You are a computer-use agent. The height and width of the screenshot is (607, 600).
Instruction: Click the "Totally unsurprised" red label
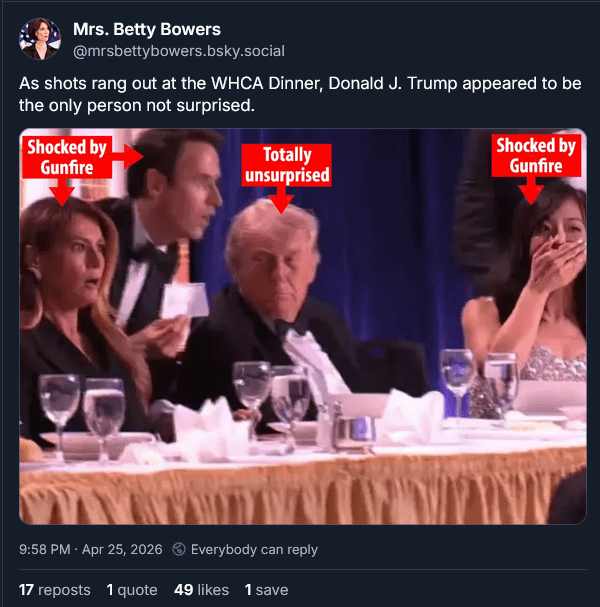(x=287, y=165)
